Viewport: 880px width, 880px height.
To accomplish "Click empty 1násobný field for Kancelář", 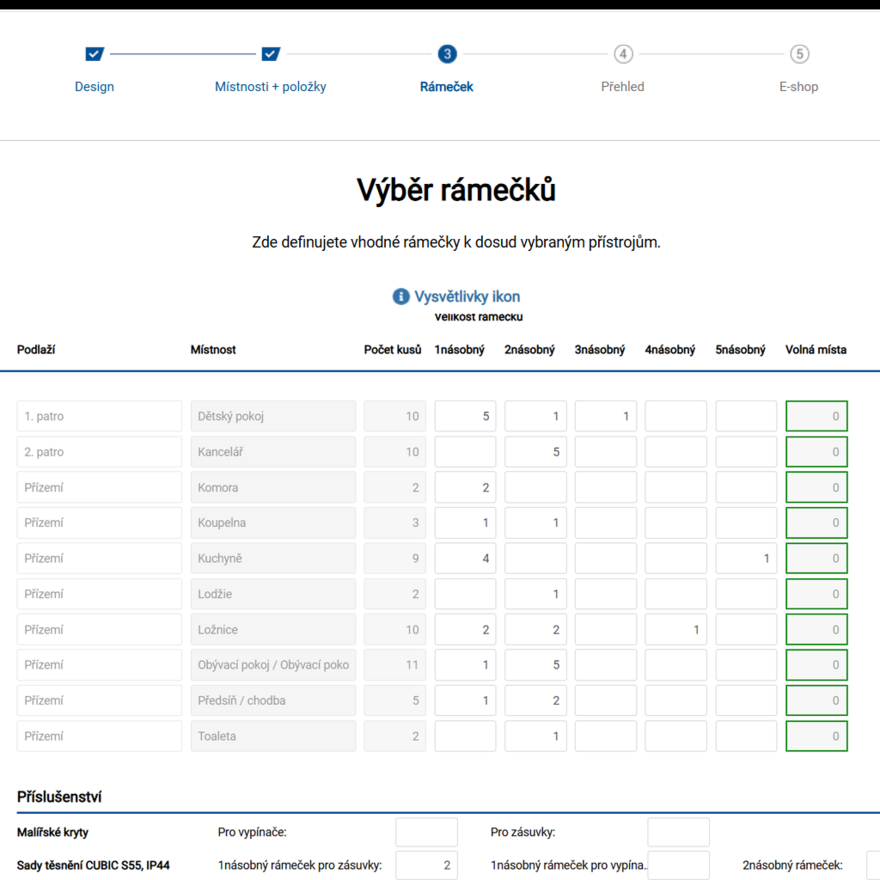I will pos(465,452).
